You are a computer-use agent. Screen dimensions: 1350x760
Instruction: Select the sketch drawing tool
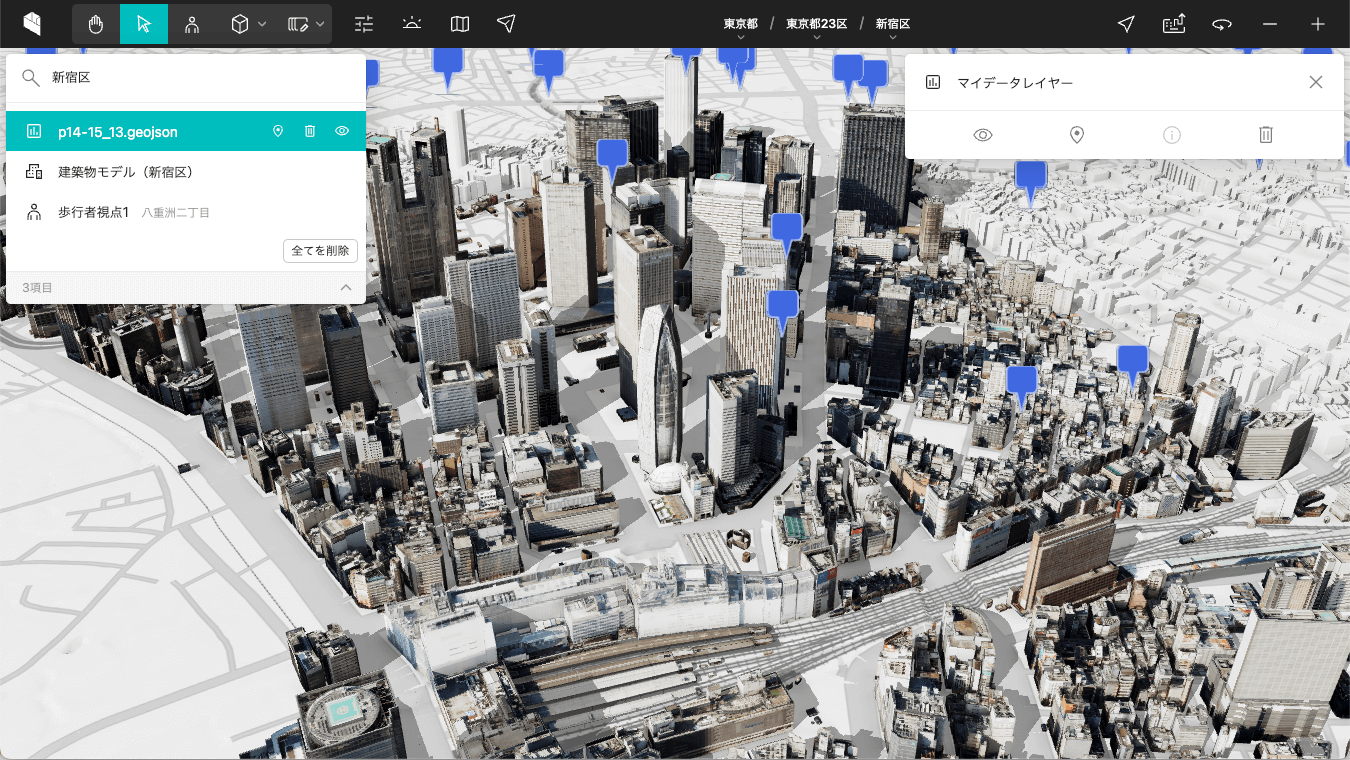pos(297,24)
